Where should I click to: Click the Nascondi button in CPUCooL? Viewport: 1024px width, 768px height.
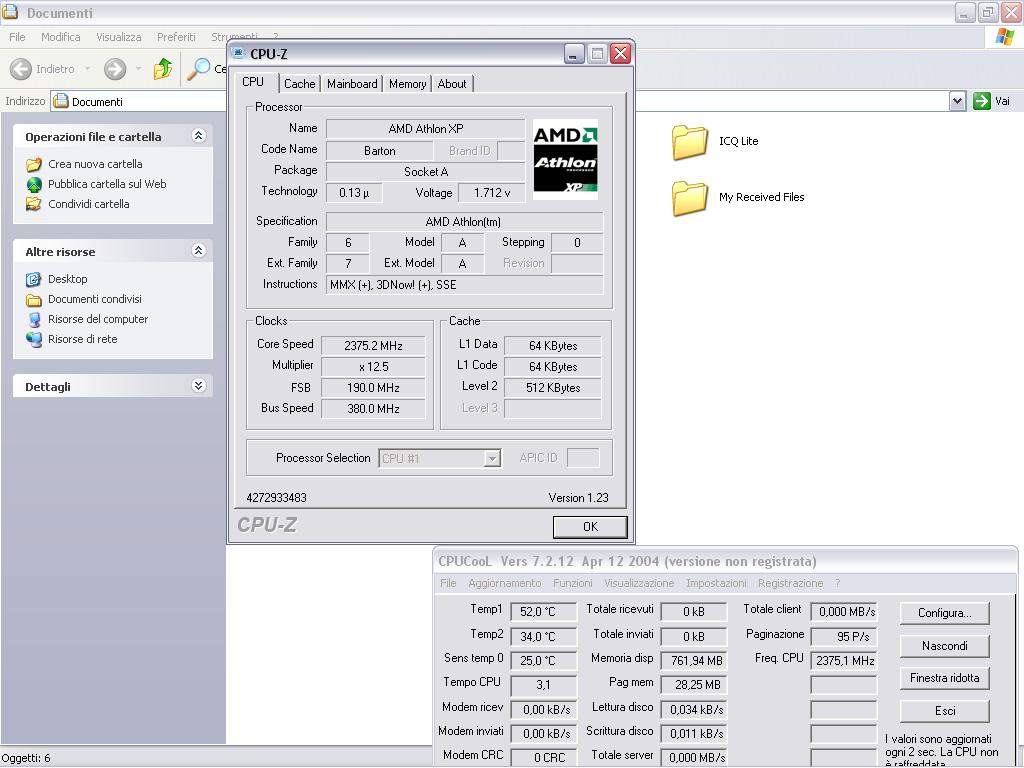(944, 646)
